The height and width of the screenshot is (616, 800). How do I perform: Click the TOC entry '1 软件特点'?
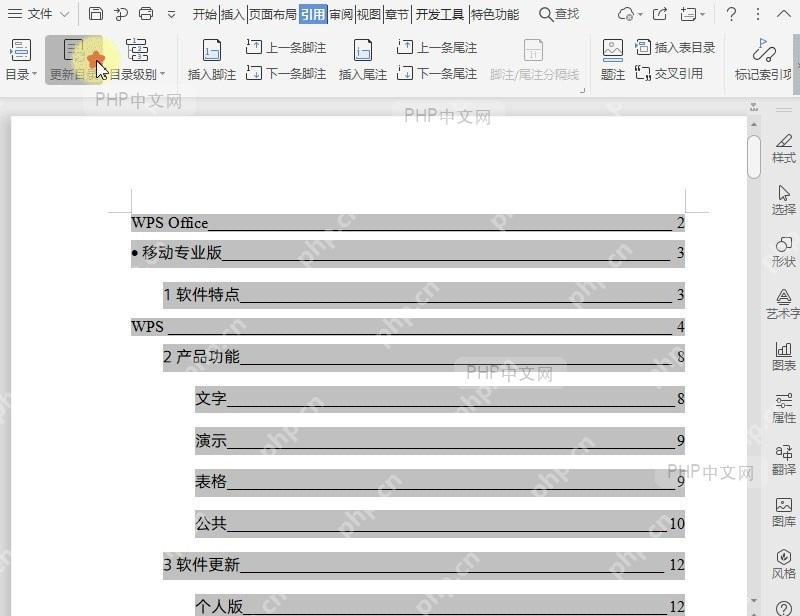[x=423, y=294]
